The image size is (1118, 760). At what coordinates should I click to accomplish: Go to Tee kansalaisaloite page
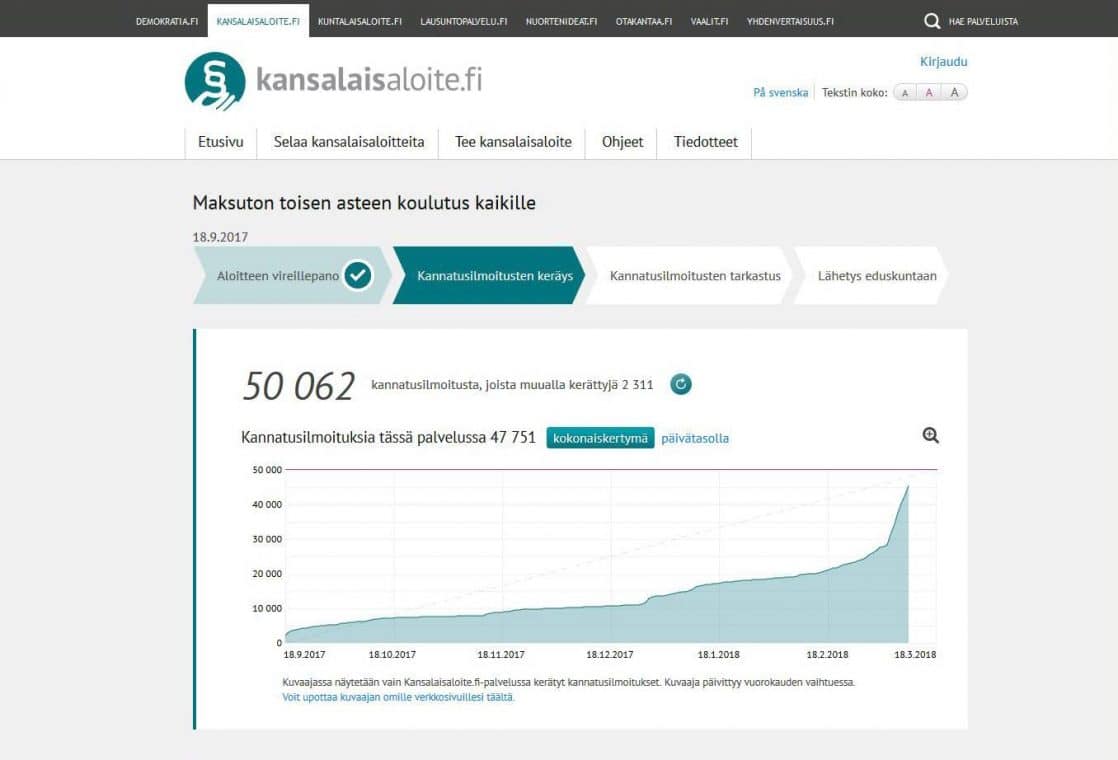pyautogui.click(x=513, y=142)
